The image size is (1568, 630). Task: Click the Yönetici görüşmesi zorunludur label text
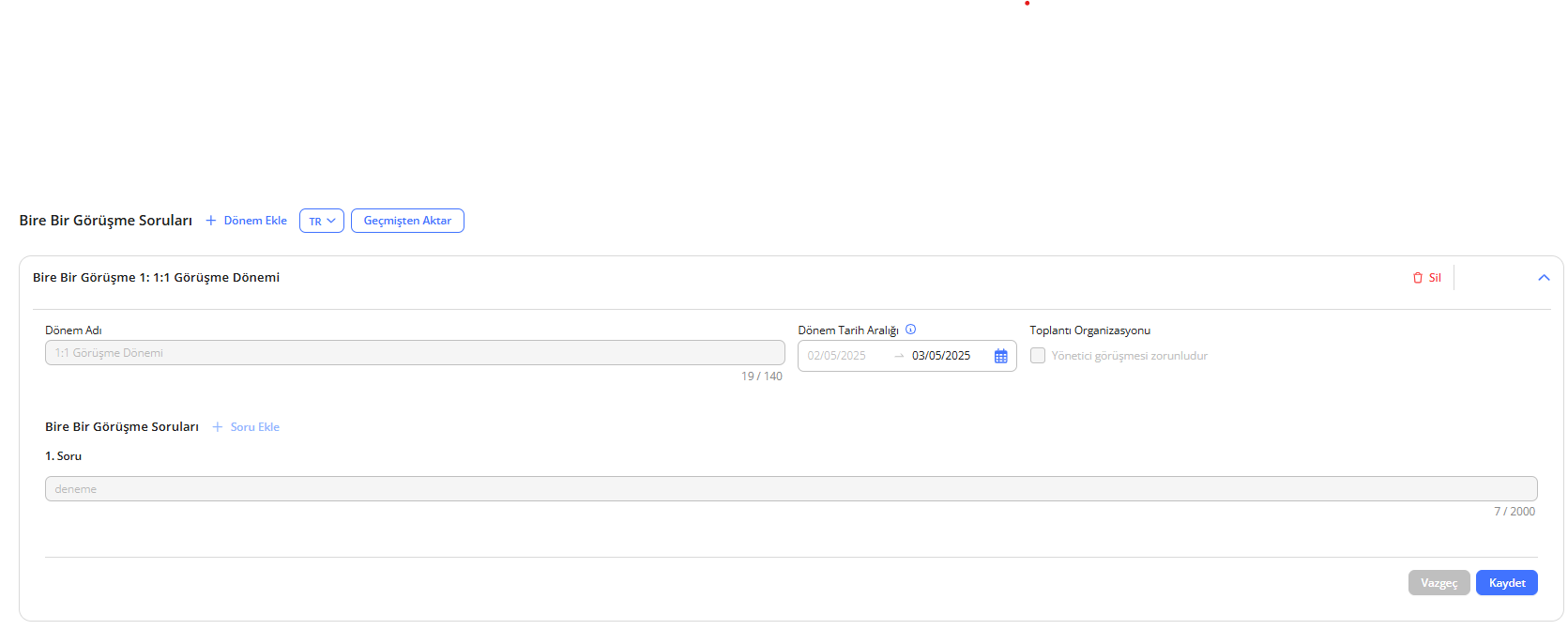coord(1129,356)
